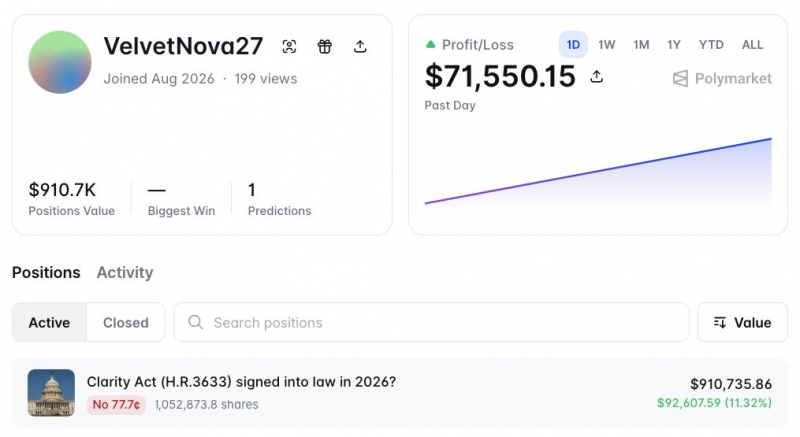800x437 pixels.
Task: Click the scan profile icon beside VelvetNova27
Action: (x=289, y=46)
